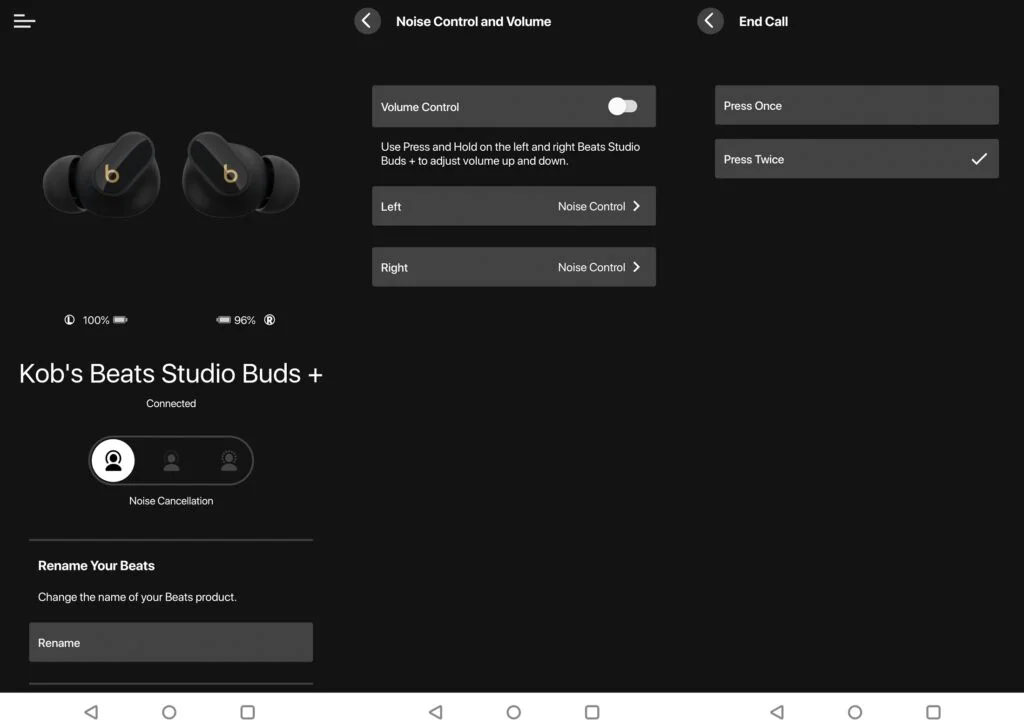Image resolution: width=1024 pixels, height=725 pixels.
Task: Tap the 96% battery value
Action: (x=245, y=320)
